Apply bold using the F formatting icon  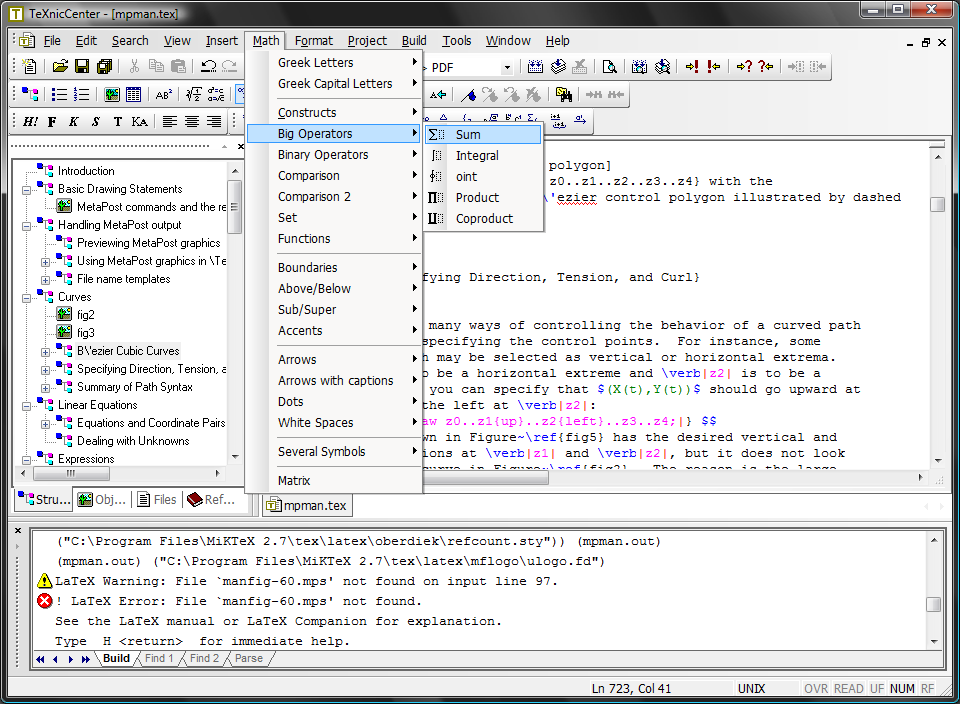coord(52,122)
